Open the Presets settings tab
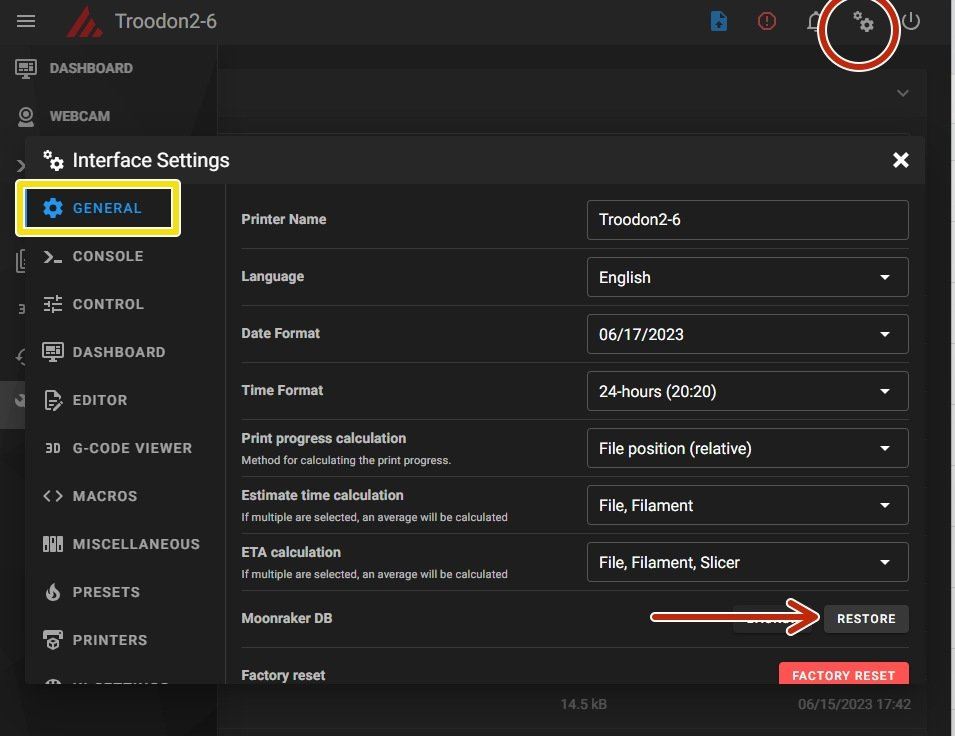Image resolution: width=955 pixels, height=736 pixels. point(125,592)
